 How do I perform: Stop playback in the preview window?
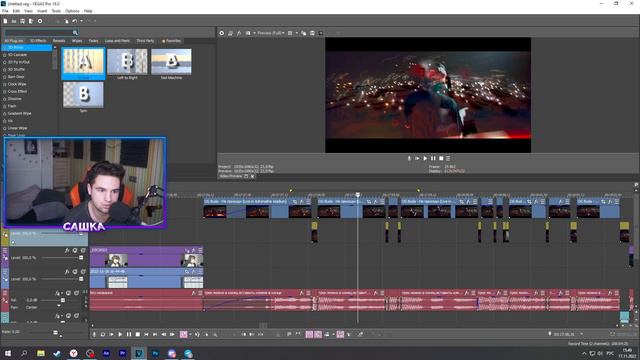tap(441, 158)
